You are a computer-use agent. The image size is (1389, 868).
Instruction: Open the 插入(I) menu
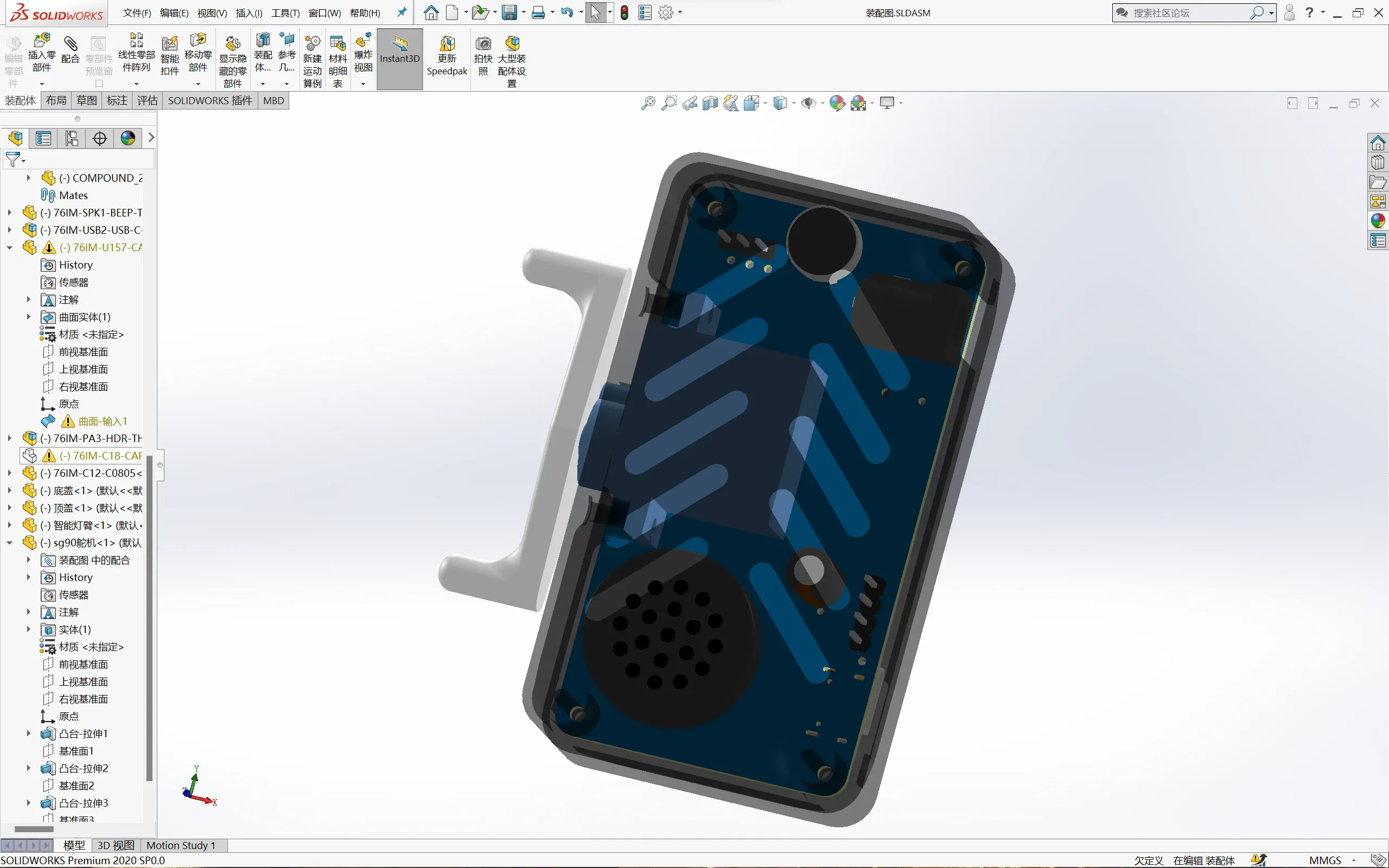tap(249, 12)
